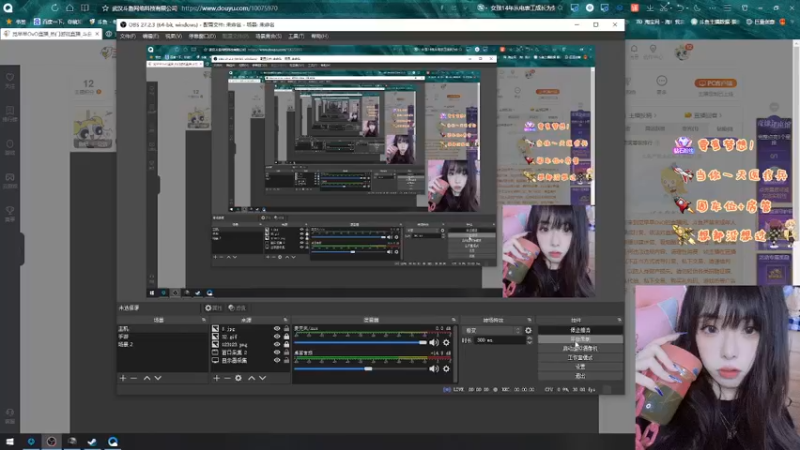
Task: Open source 属性 properties button
Action: [214, 308]
